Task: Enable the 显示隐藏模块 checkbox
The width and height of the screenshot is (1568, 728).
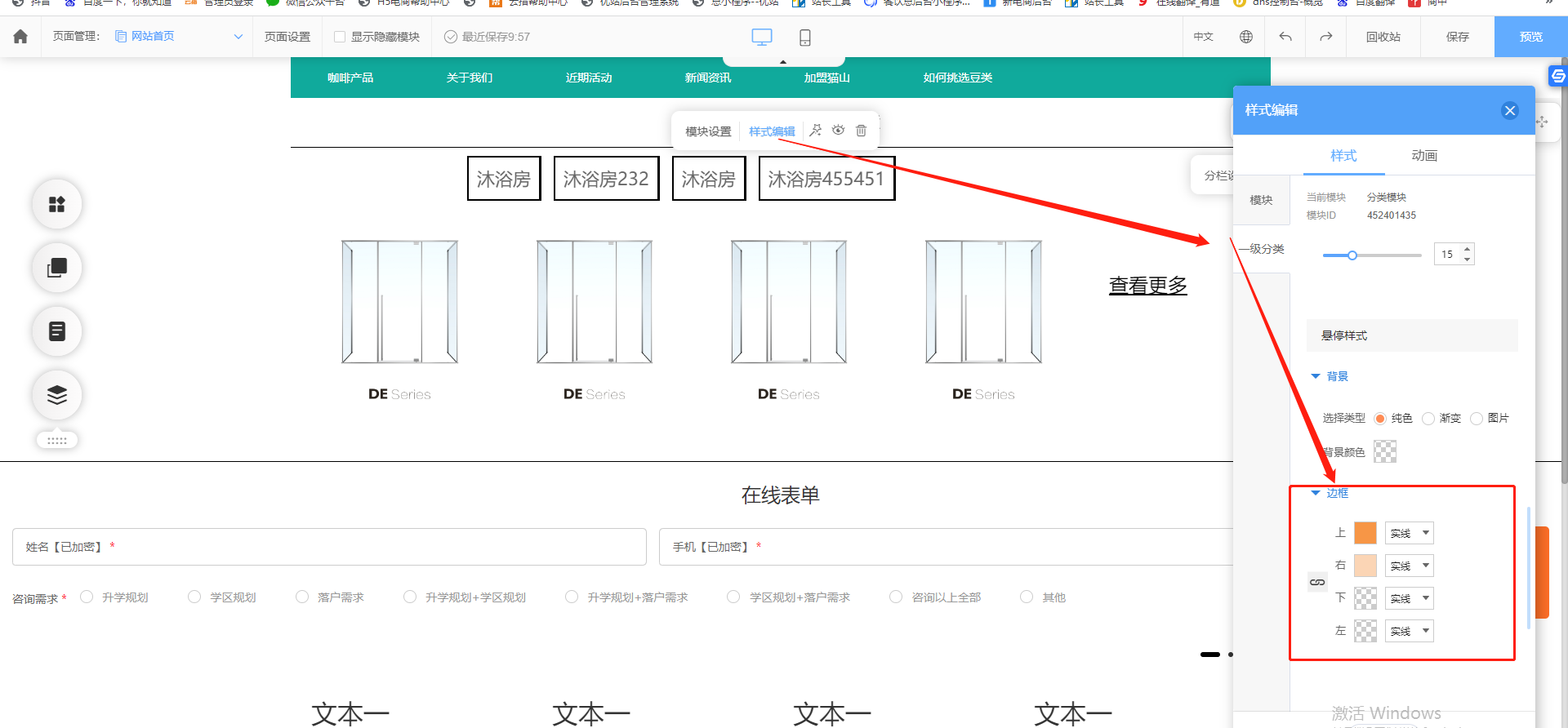Action: pyautogui.click(x=340, y=37)
